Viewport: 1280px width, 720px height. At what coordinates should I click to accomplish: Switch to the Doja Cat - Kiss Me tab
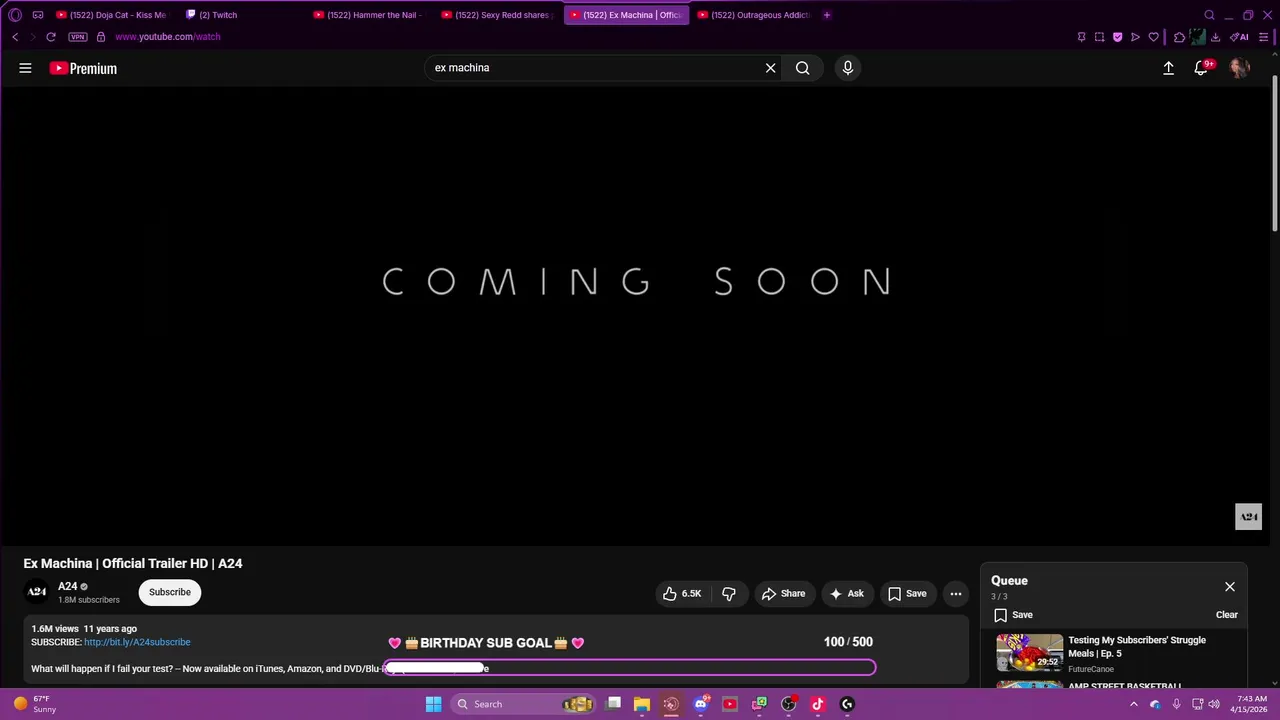(x=111, y=15)
